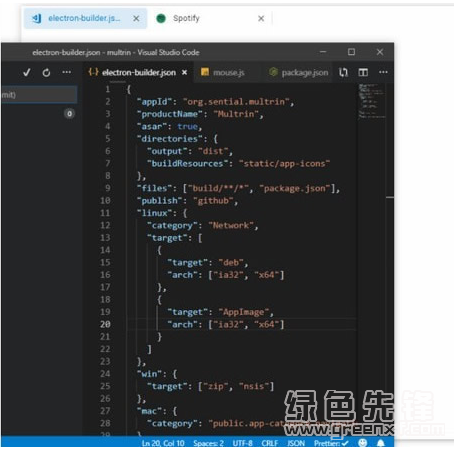Click the commit checkmark icon
Image resolution: width=454 pixels, height=450 pixels.
coord(27,72)
